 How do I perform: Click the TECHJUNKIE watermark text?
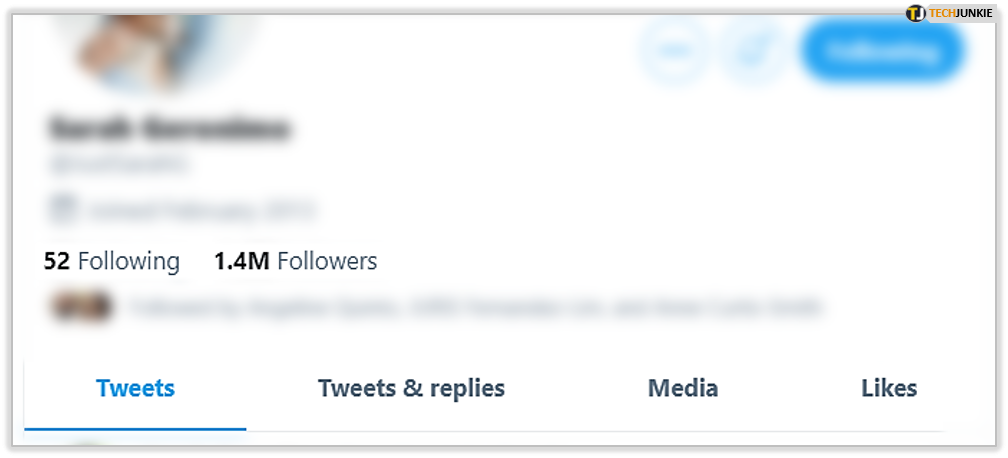[960, 14]
